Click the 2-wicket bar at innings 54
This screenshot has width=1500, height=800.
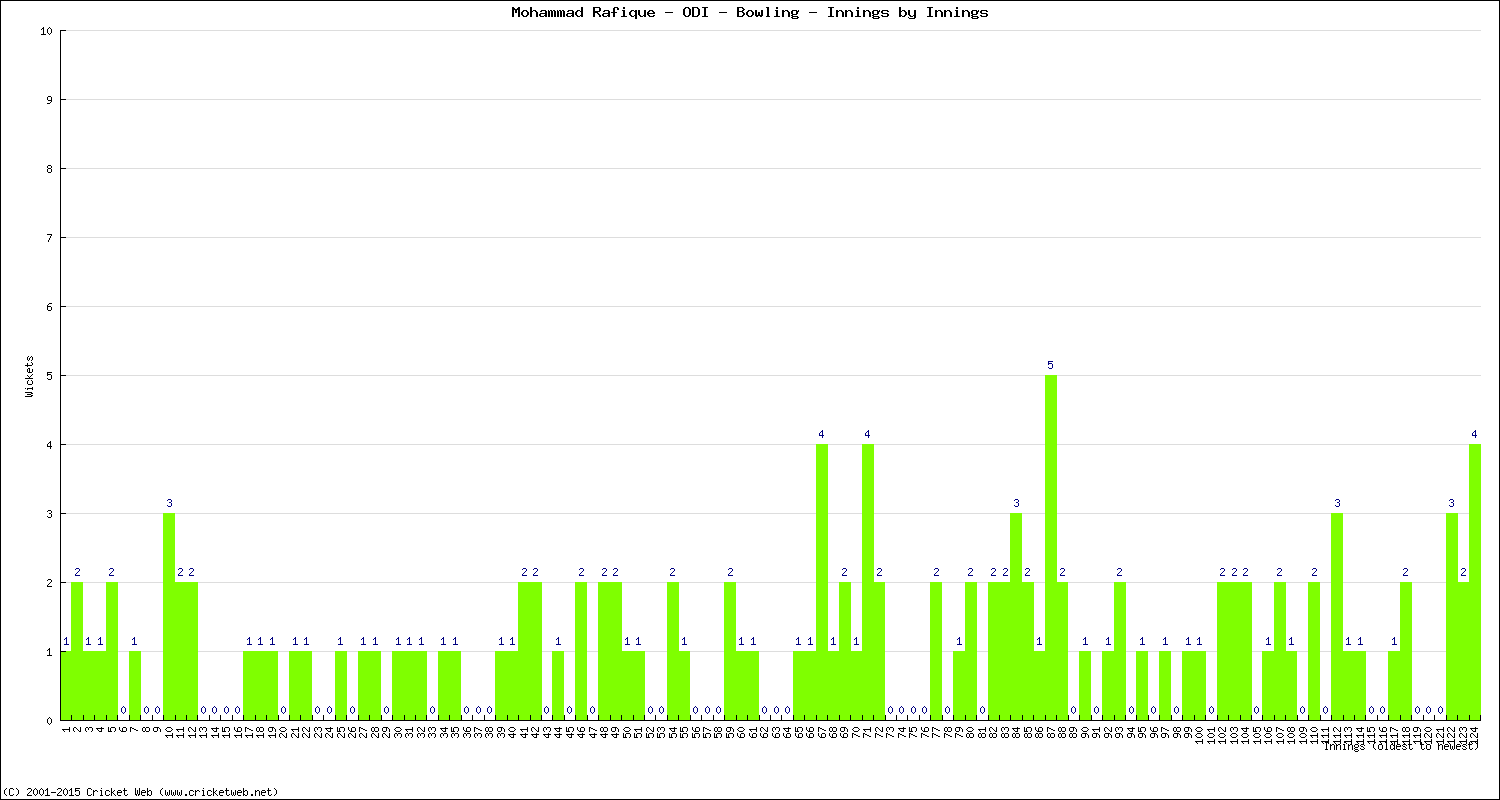(x=673, y=651)
